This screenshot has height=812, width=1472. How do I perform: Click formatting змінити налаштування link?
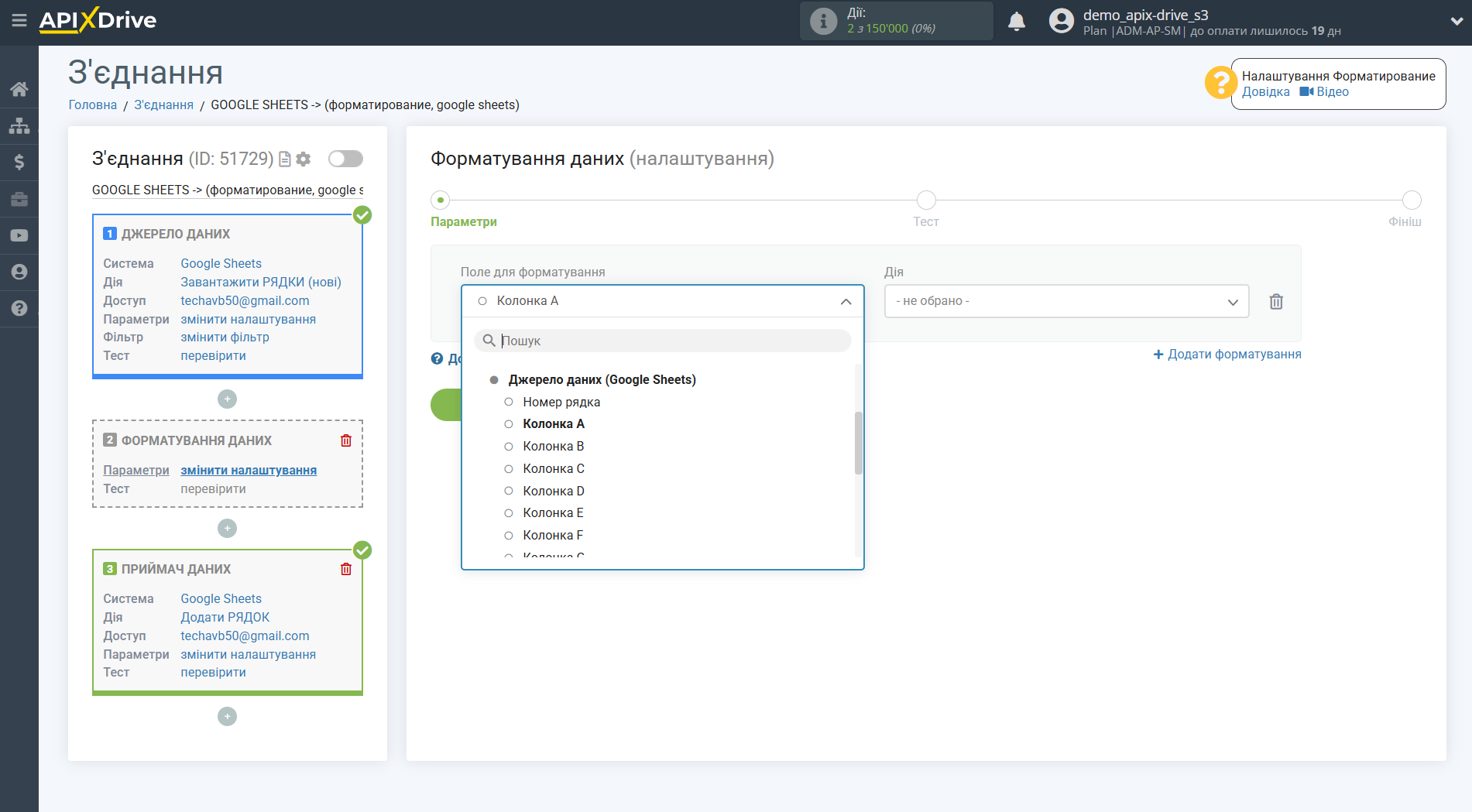pyautogui.click(x=249, y=470)
